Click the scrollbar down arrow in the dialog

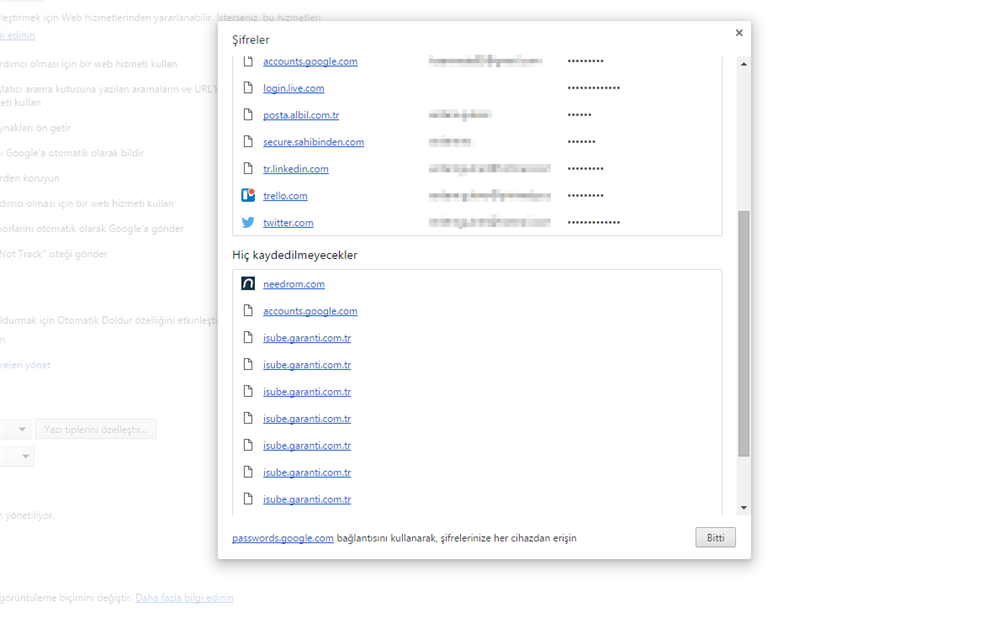(744, 508)
